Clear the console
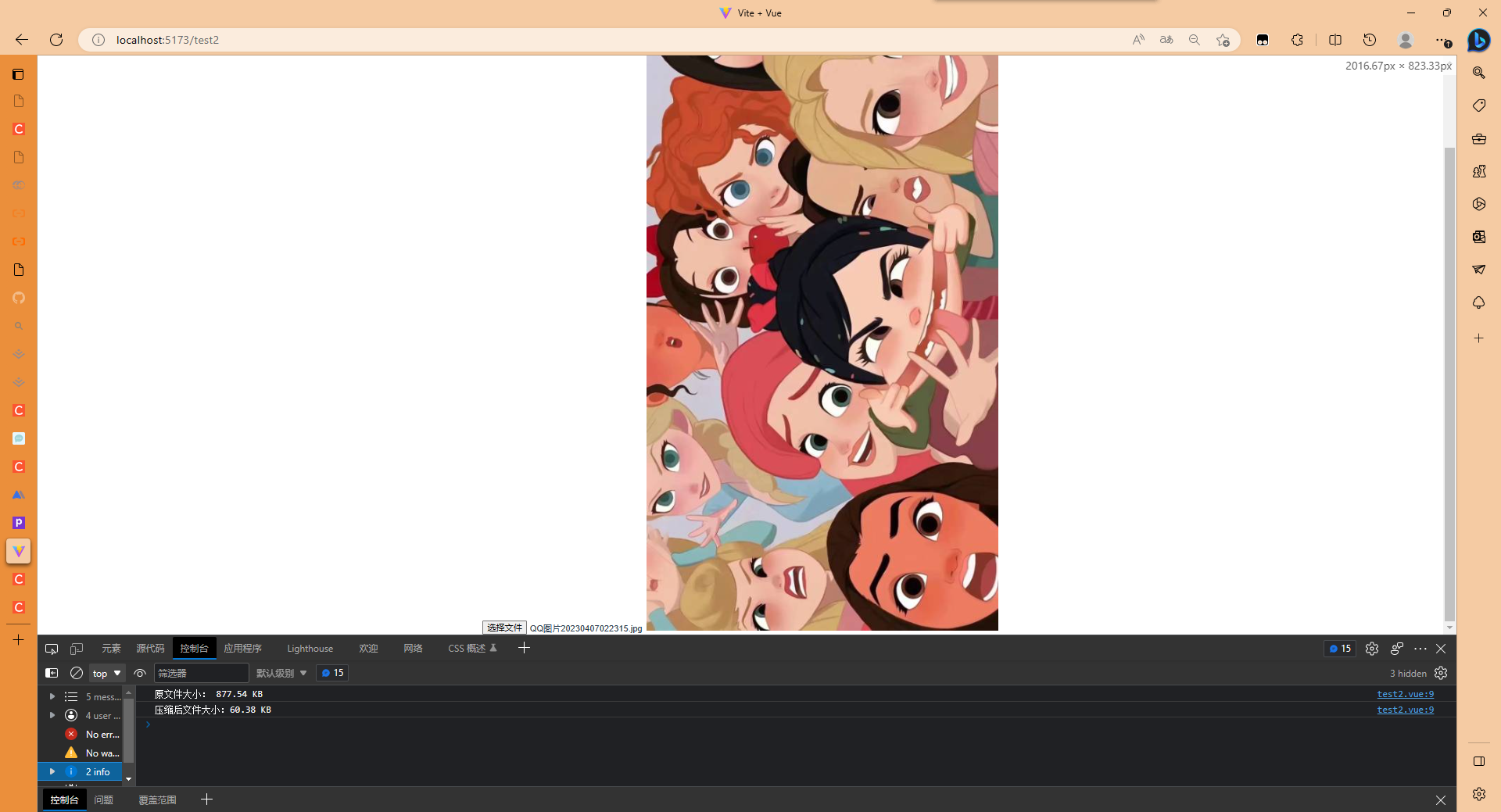 click(x=77, y=673)
